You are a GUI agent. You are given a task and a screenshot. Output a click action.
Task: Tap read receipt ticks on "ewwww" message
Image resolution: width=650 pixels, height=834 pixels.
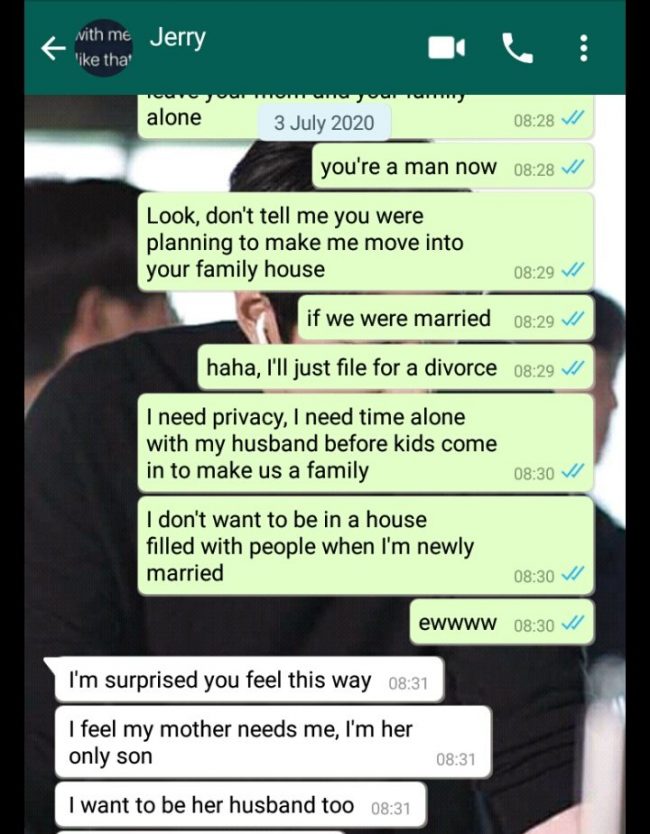[x=573, y=623]
